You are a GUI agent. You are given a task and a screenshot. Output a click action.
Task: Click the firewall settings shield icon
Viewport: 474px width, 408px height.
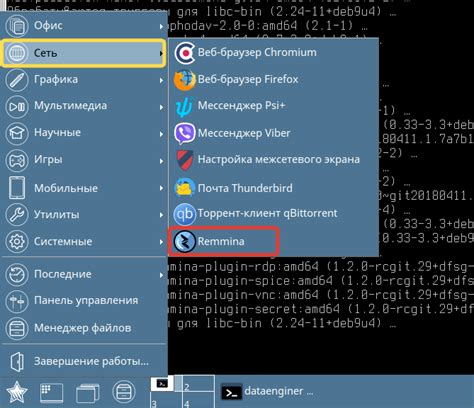coord(185,160)
